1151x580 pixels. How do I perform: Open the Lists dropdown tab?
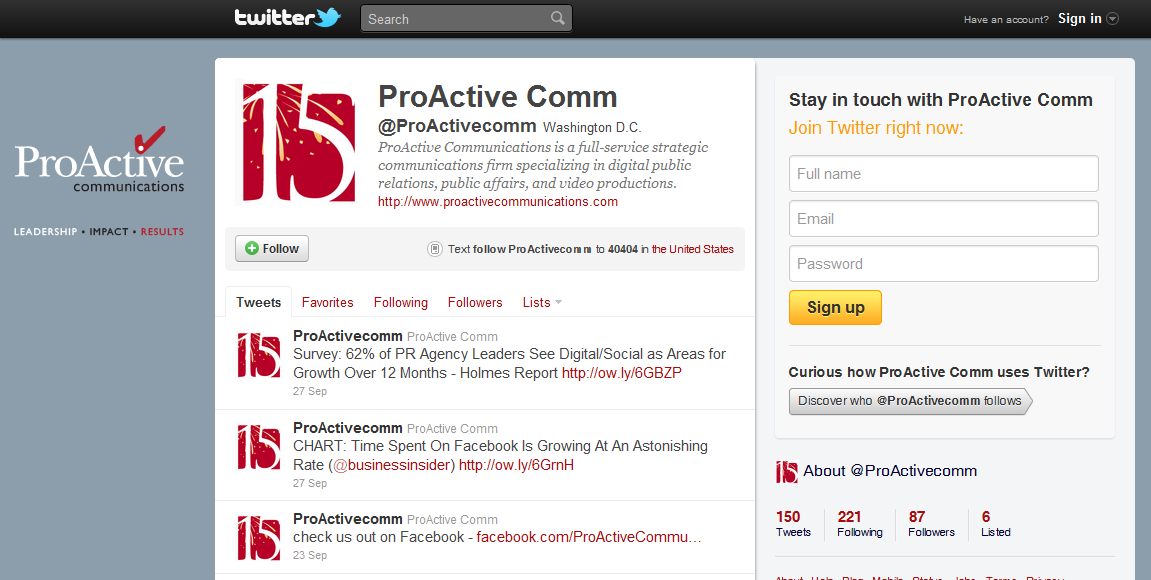pyautogui.click(x=542, y=302)
